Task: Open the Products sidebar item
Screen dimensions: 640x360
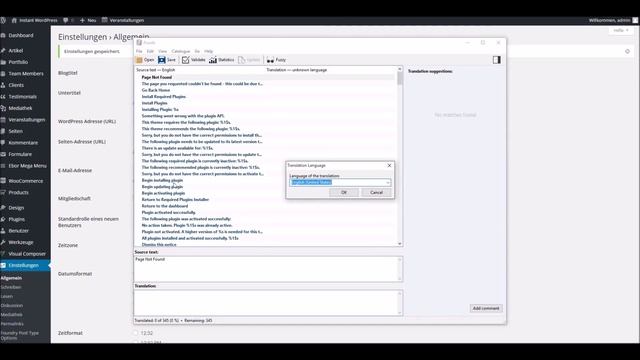Action: tap(25, 193)
